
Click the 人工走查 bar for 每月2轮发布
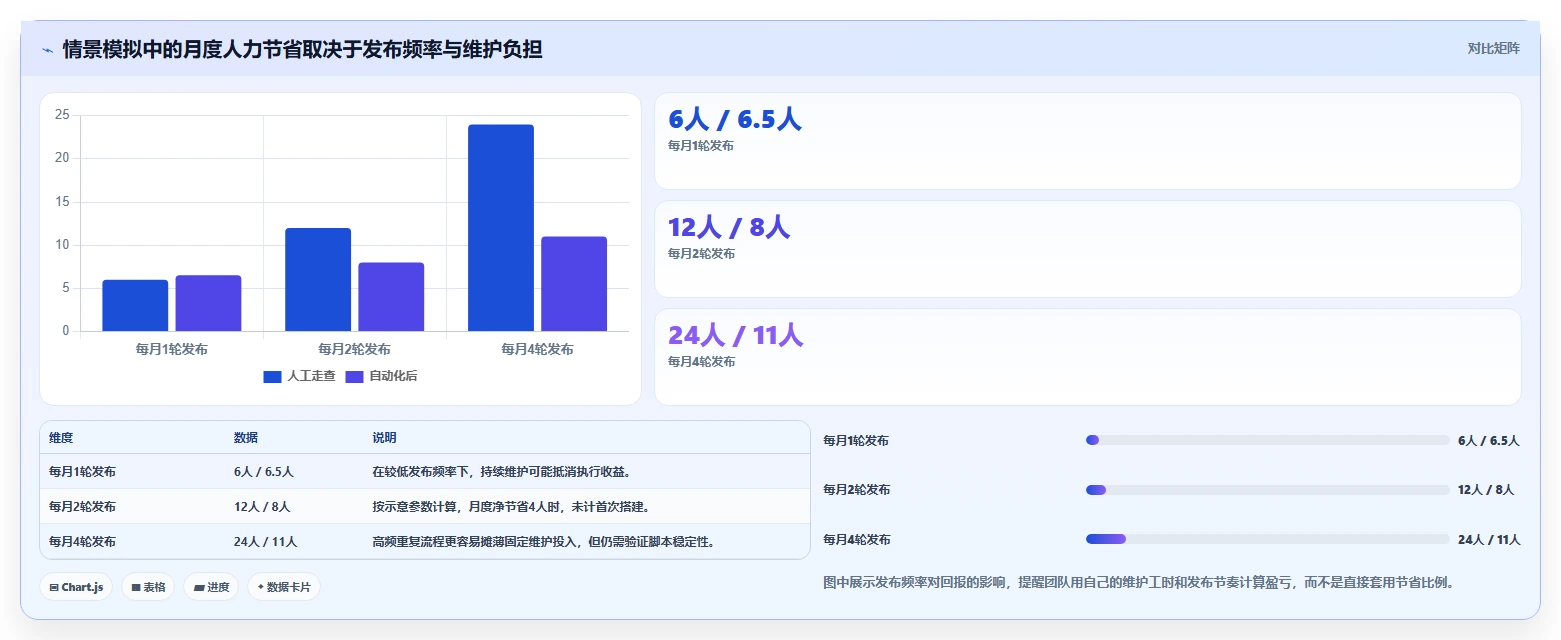tap(318, 279)
